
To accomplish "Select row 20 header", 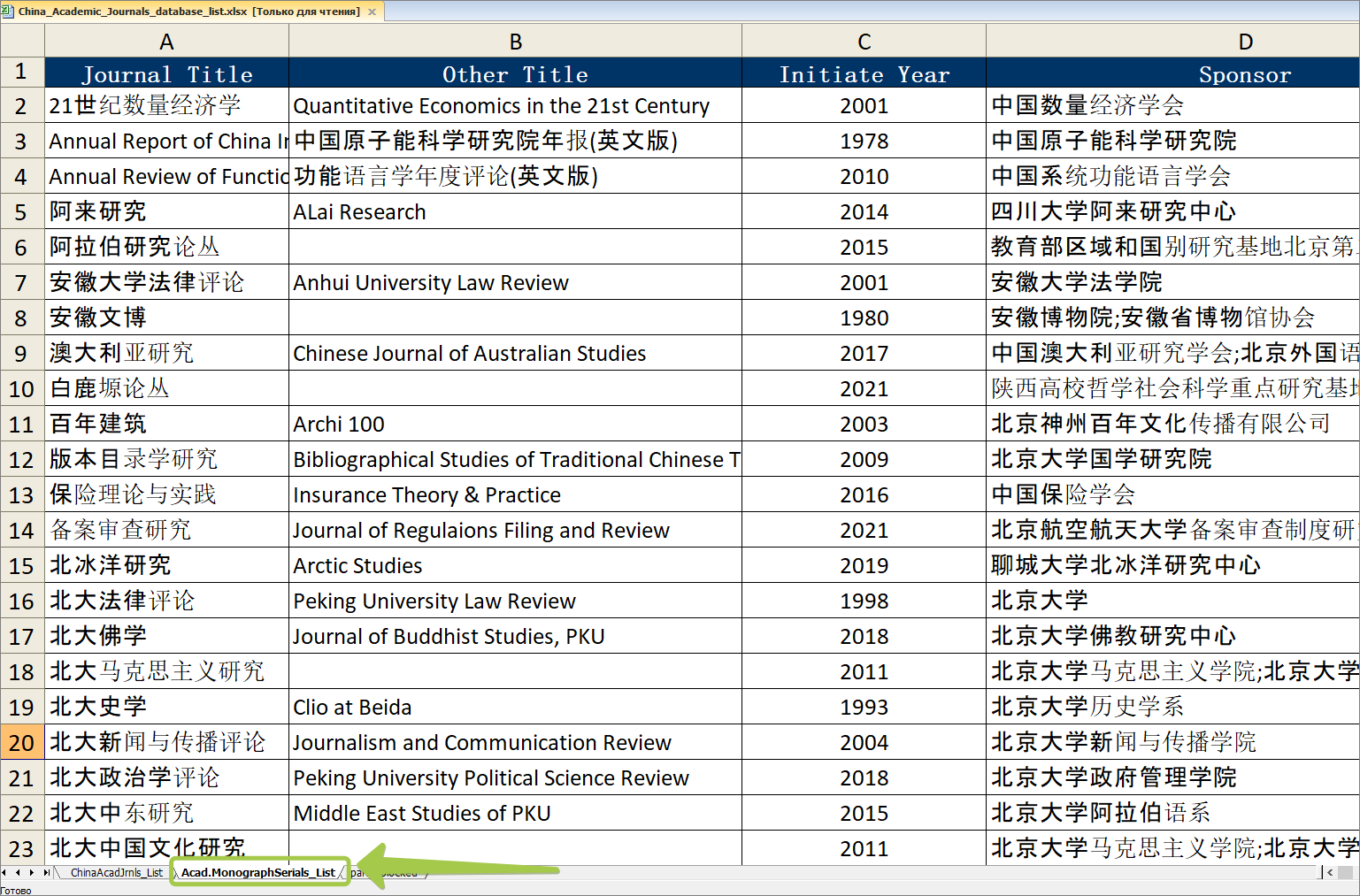I will pyautogui.click(x=22, y=742).
